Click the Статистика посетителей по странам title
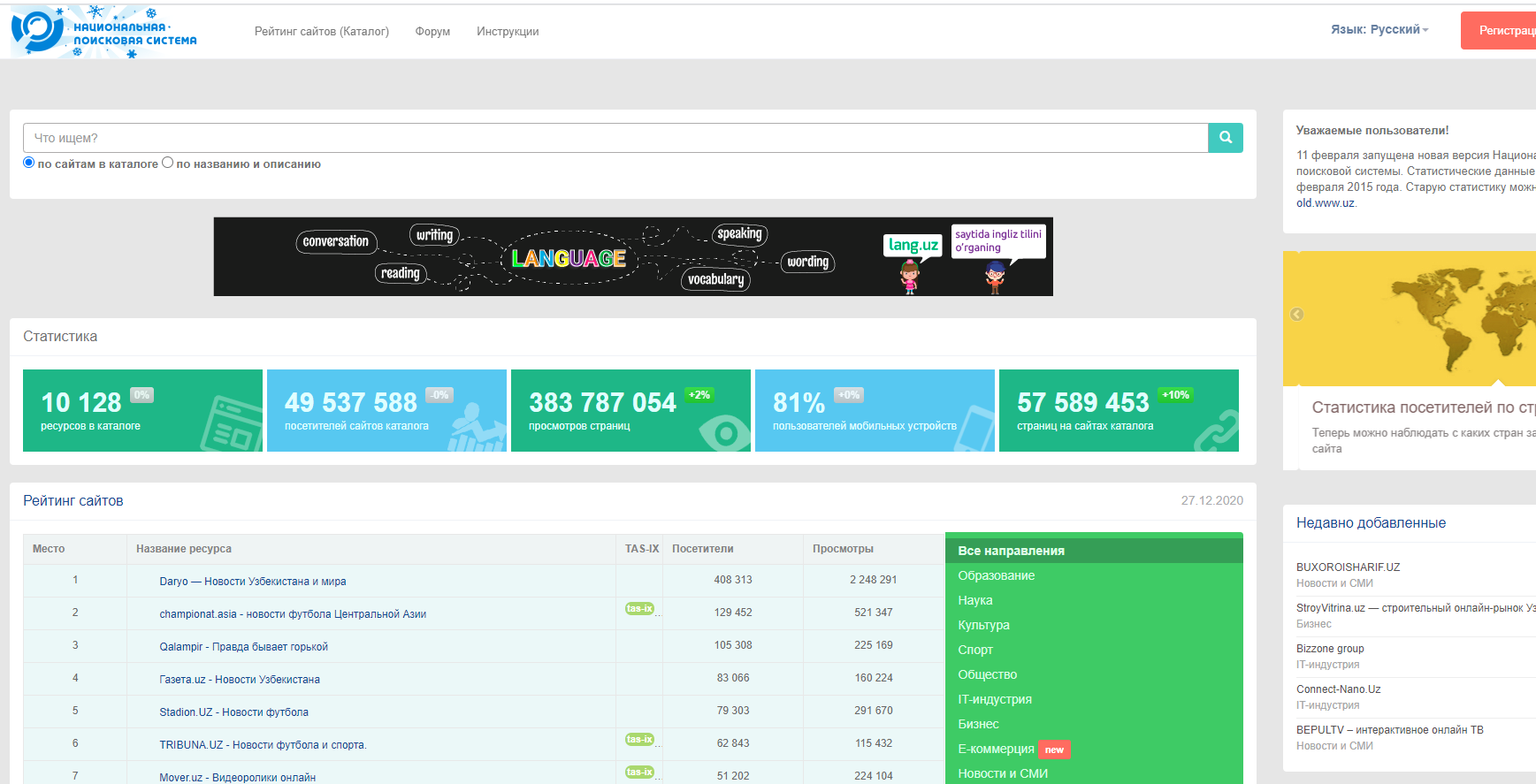Image resolution: width=1536 pixels, height=784 pixels. coord(1424,407)
